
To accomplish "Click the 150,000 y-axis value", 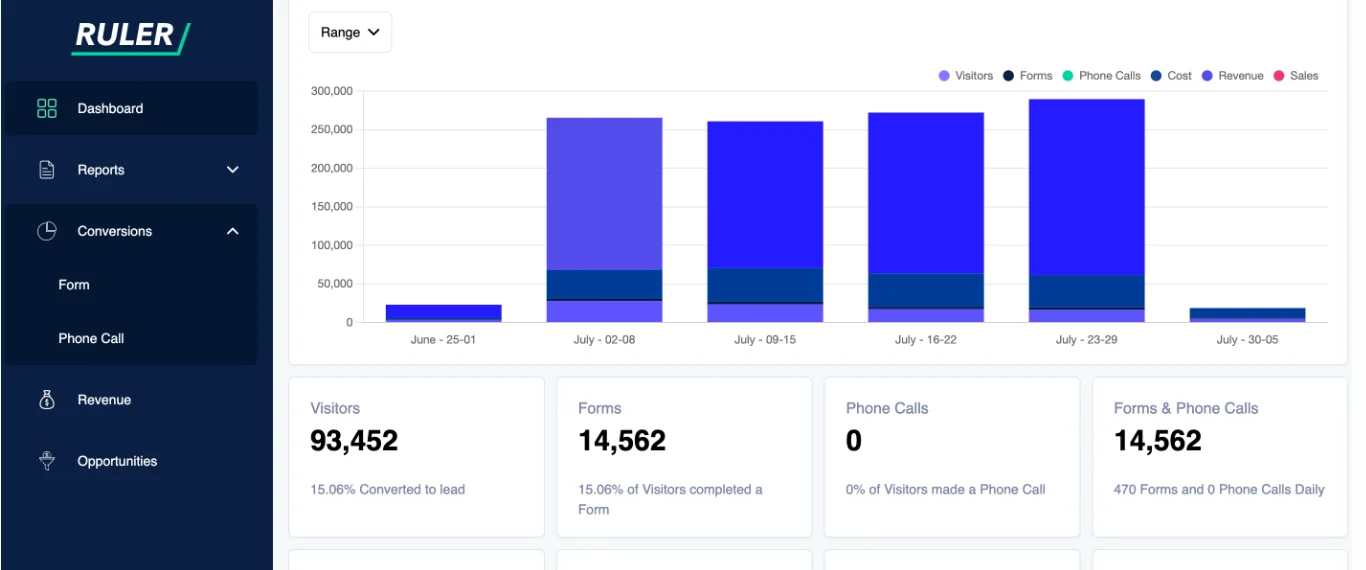I will 331,207.
